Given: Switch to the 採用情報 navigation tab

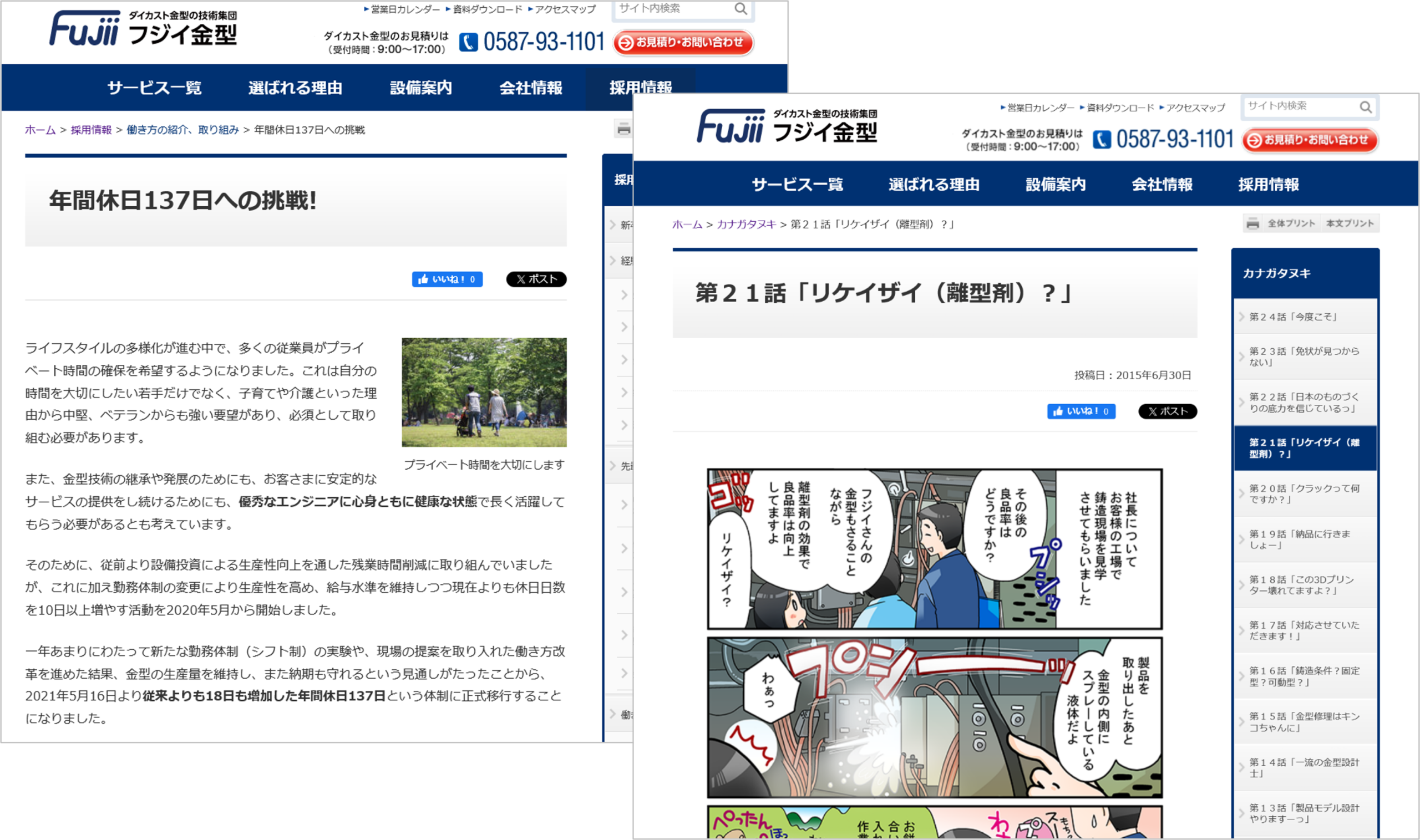Looking at the screenshot, I should coord(1269,185).
